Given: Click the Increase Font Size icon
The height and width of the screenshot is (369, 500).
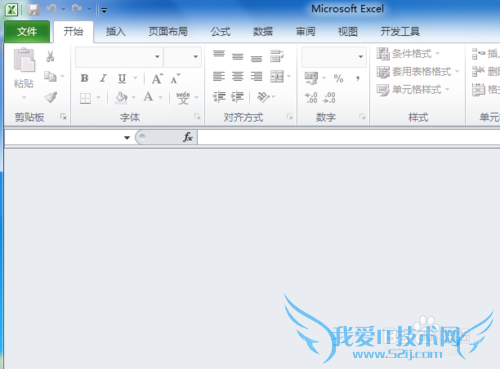Looking at the screenshot, I should pos(157,79).
